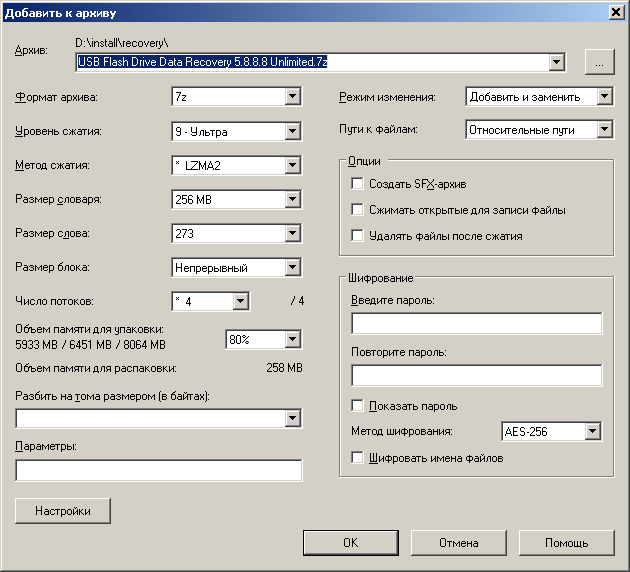This screenshot has width=630, height=572.
Task: Click the Настройки button
Action: [x=63, y=511]
